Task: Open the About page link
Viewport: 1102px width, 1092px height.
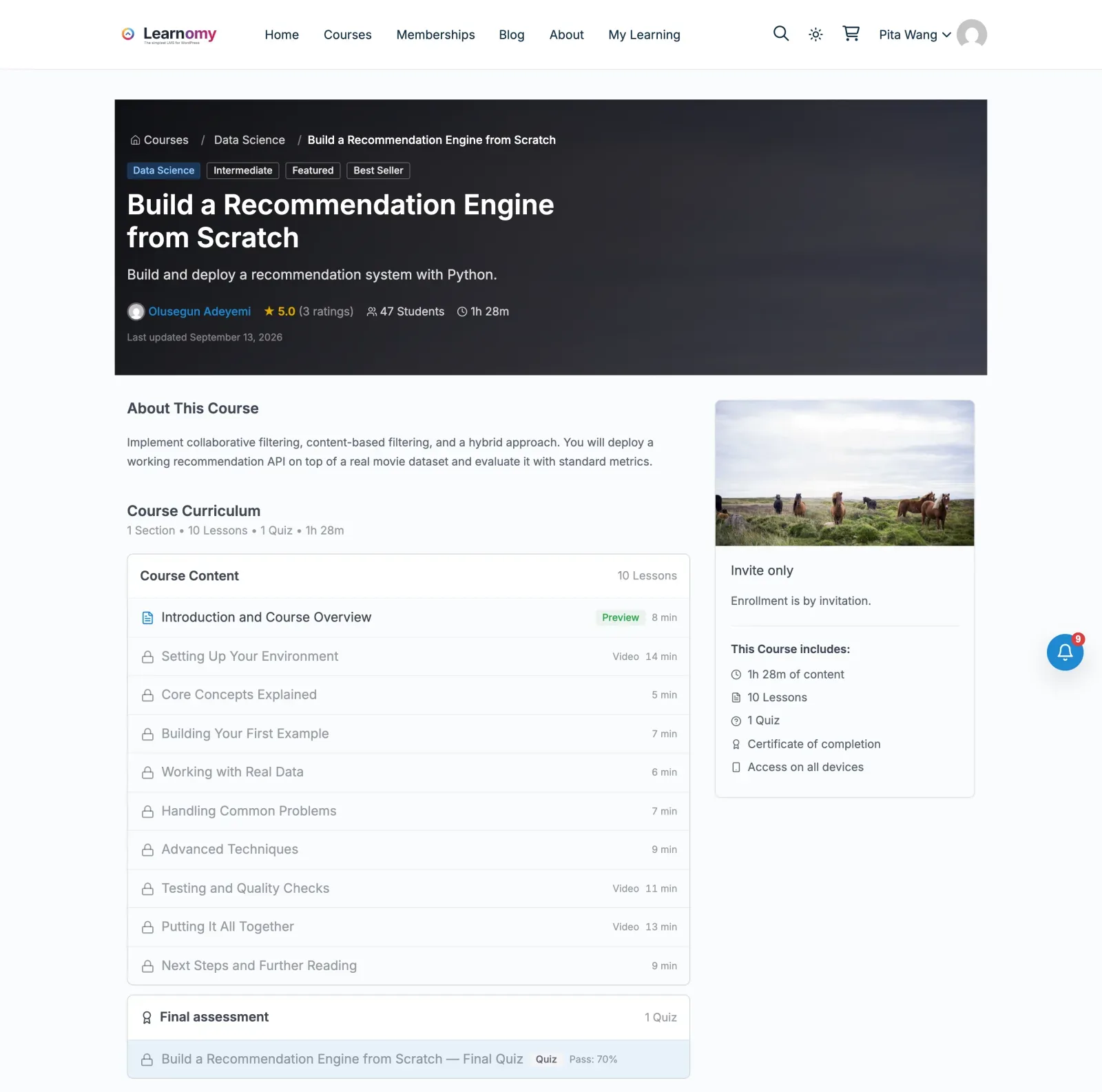Action: pyautogui.click(x=566, y=34)
